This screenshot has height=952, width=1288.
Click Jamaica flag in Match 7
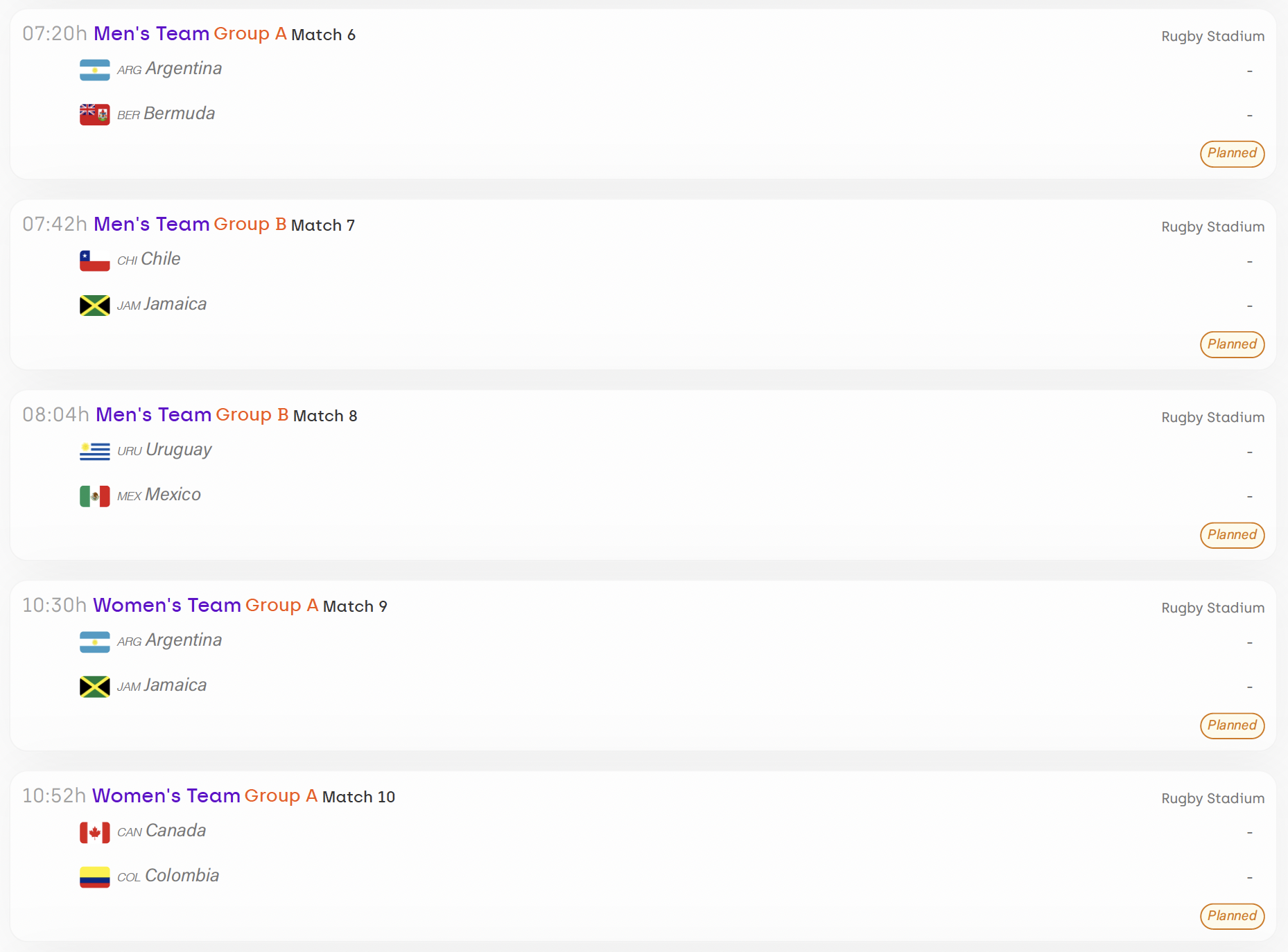coord(94,305)
